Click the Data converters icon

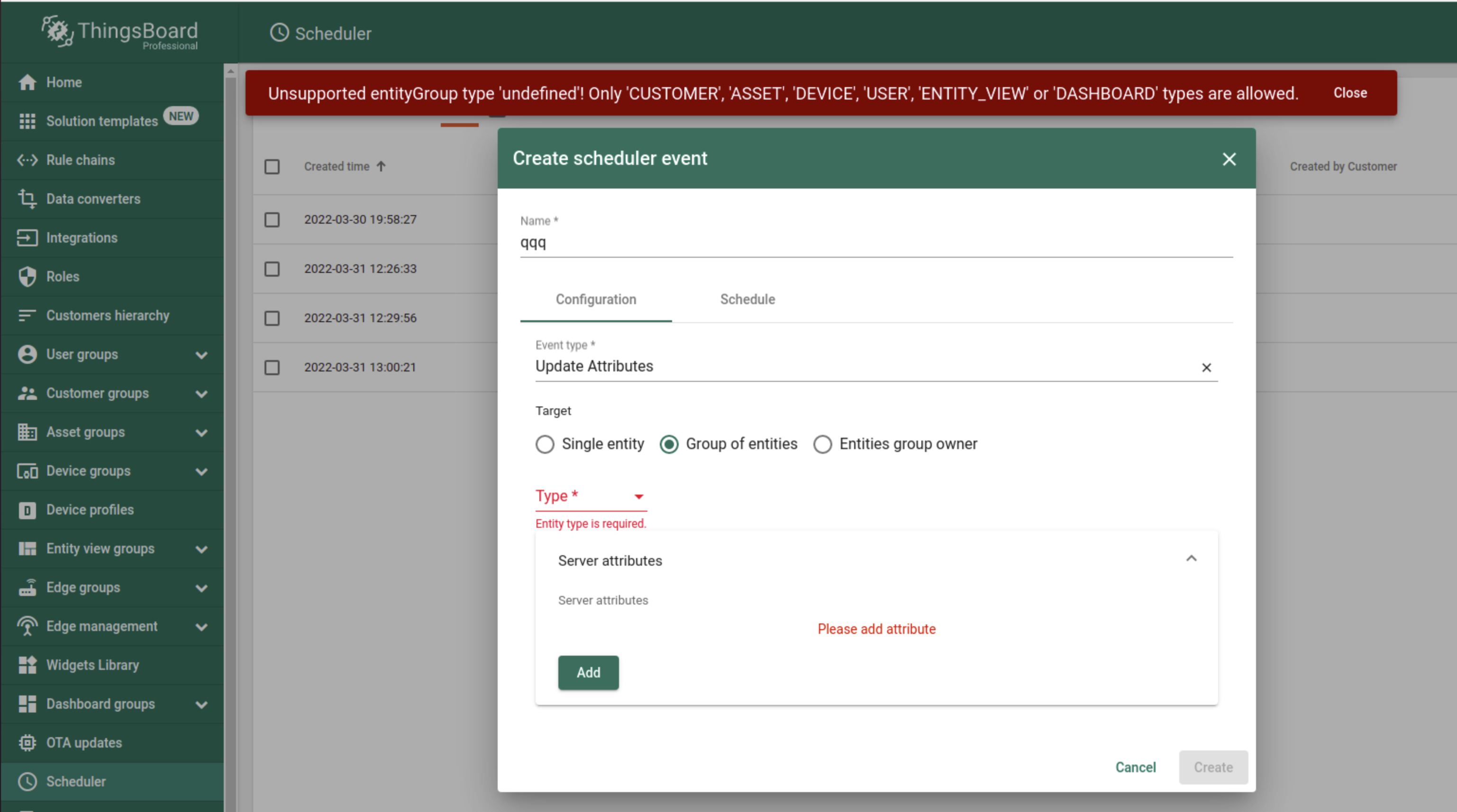[x=27, y=199]
